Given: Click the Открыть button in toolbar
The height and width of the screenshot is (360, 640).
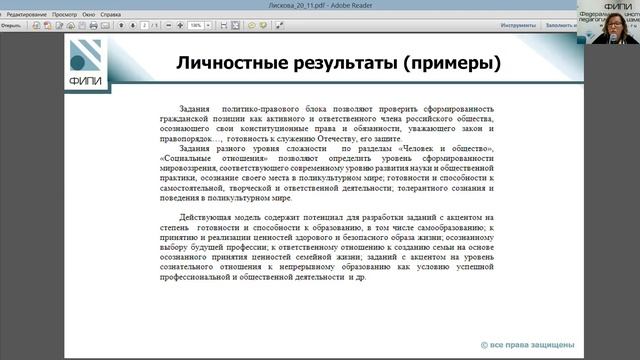Looking at the screenshot, I should [11, 25].
